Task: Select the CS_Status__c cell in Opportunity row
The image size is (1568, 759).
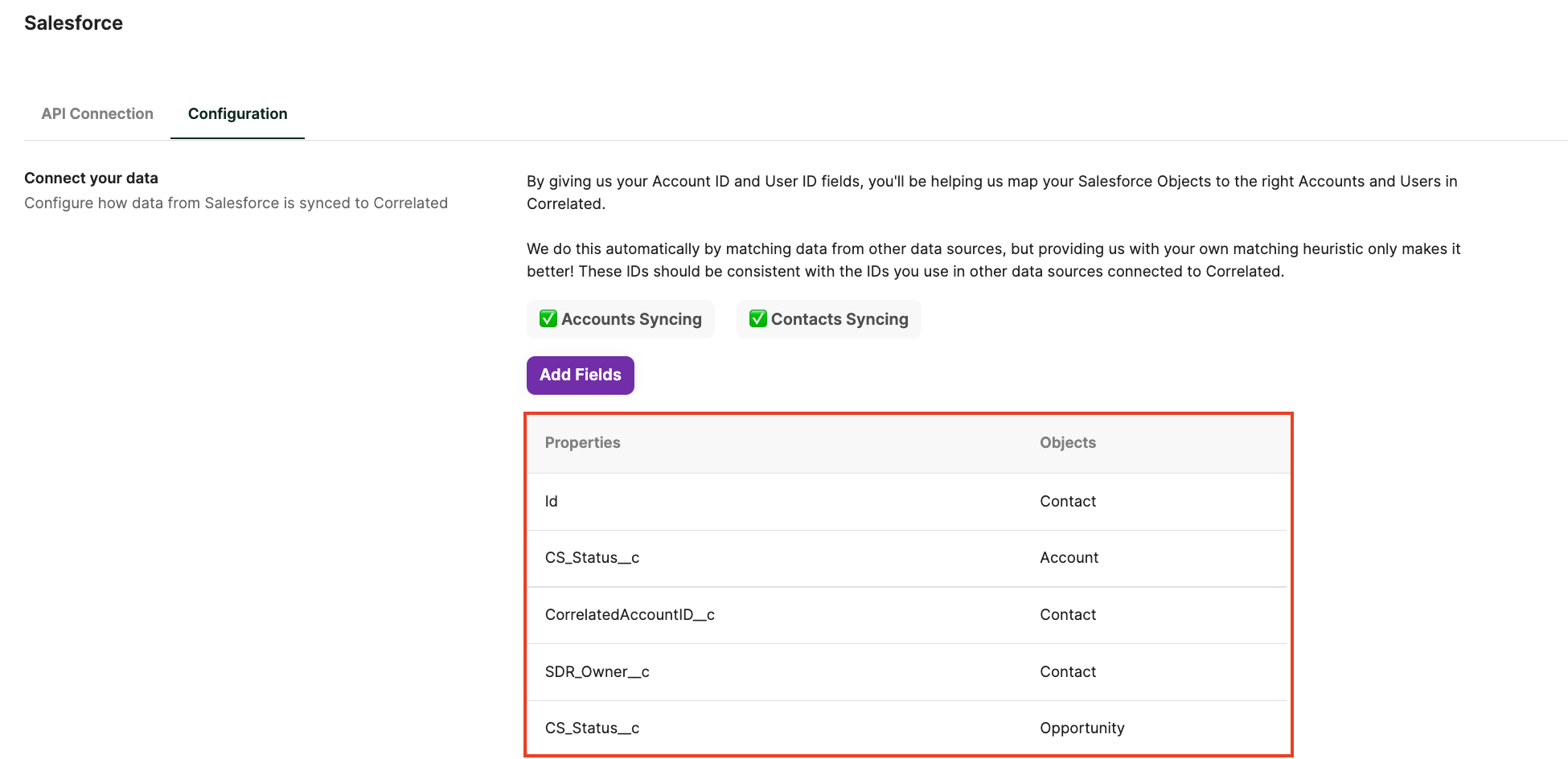Action: click(593, 728)
